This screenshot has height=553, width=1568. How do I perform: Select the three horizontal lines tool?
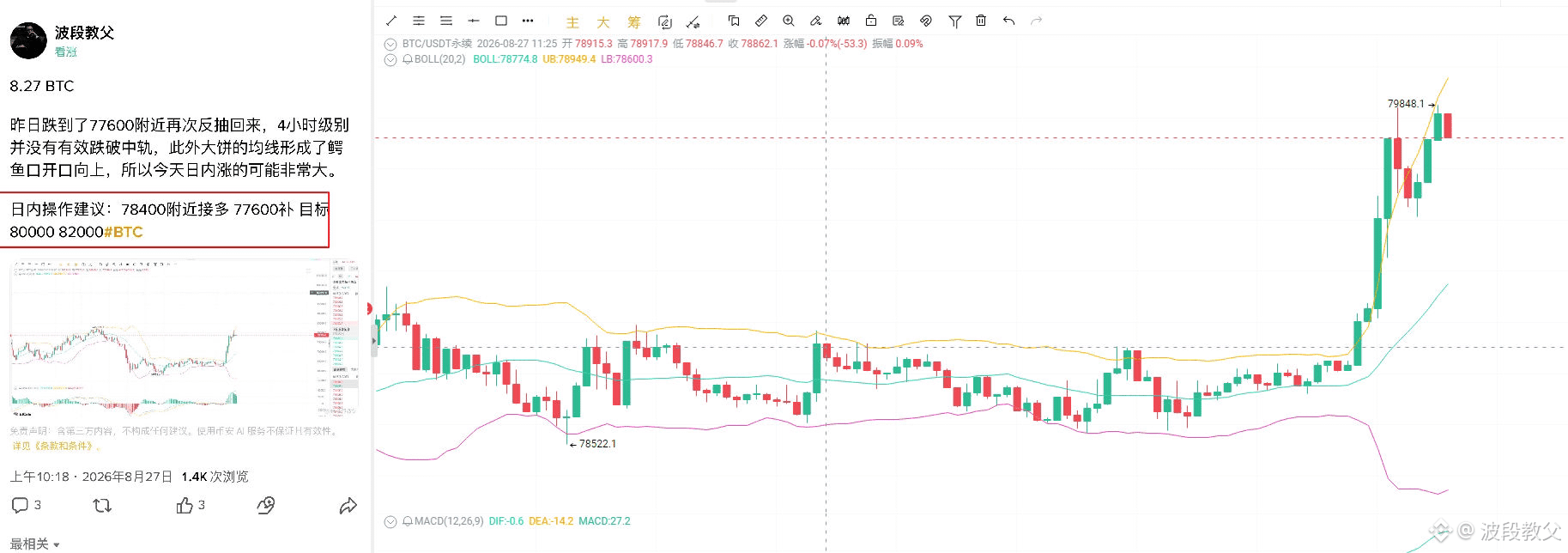(446, 21)
